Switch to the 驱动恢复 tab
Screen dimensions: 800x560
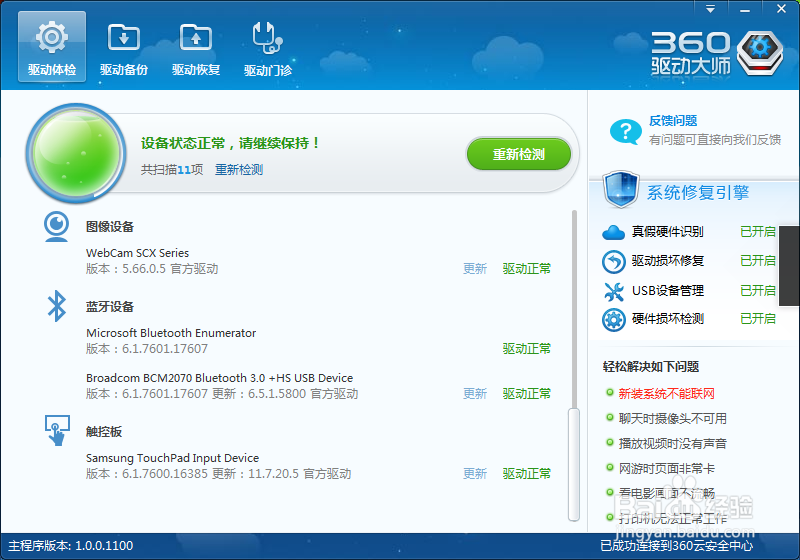(x=196, y=49)
